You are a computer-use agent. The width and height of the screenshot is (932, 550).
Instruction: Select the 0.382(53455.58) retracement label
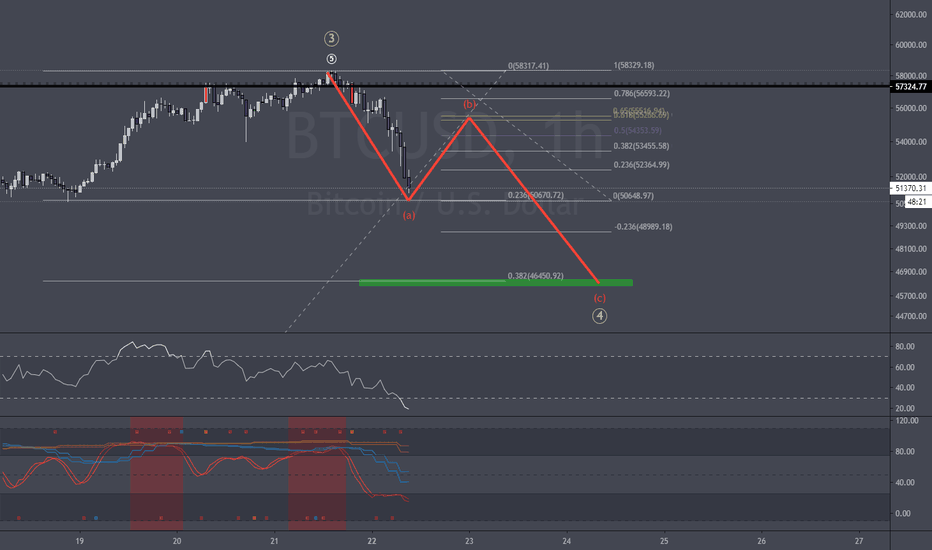[x=641, y=146]
